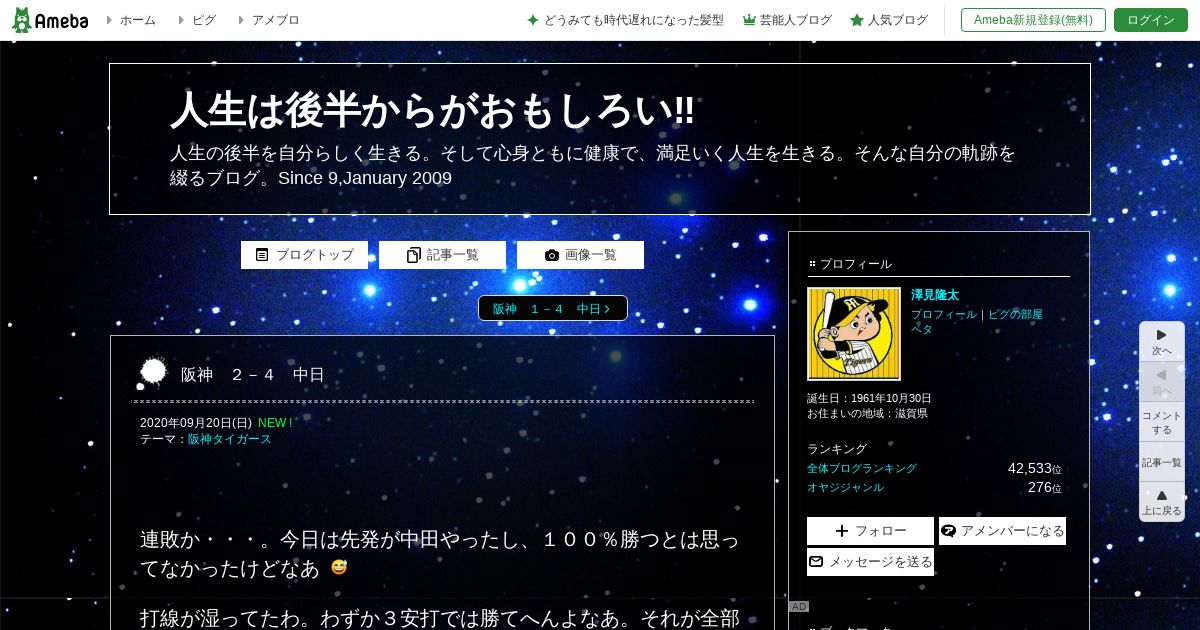Click お住まいの地域：滋賀県 text
Screen dimensions: 1200x630
coord(867,413)
